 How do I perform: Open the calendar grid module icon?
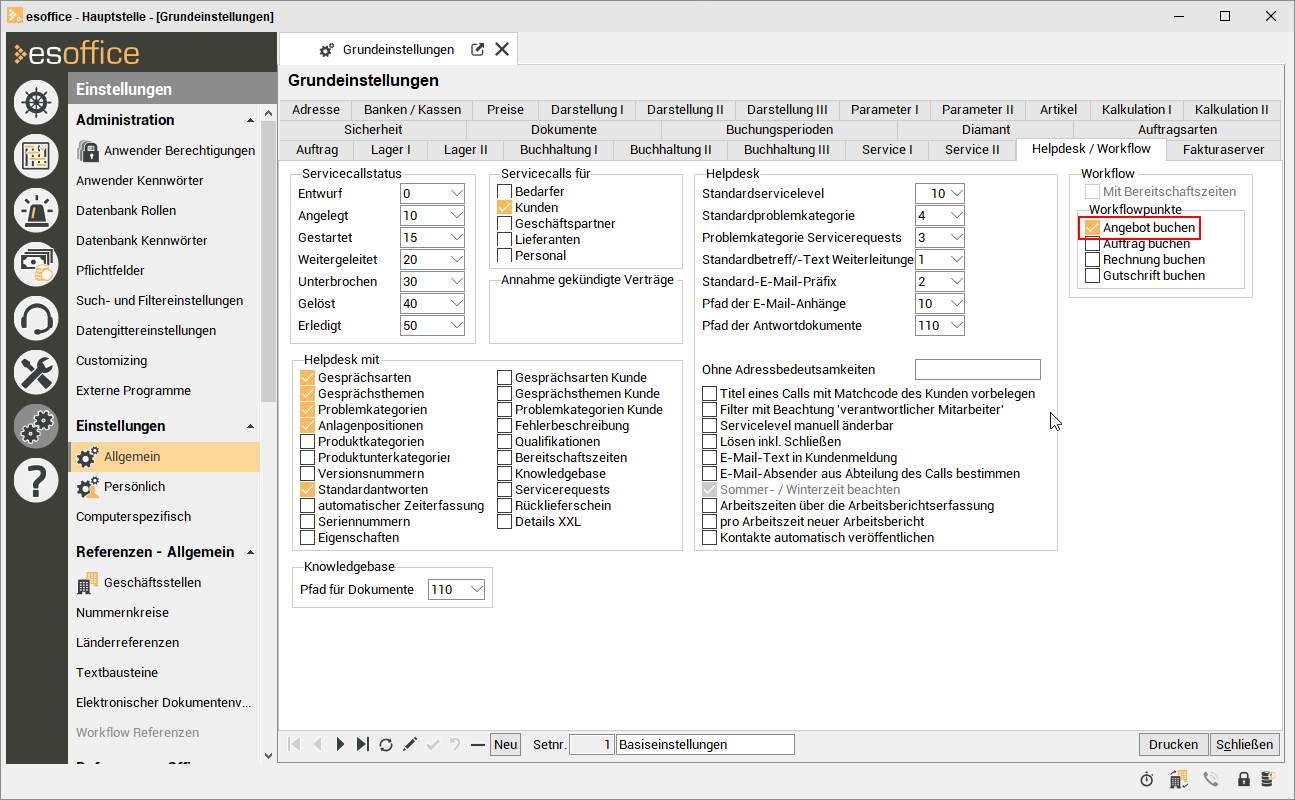[x=36, y=157]
